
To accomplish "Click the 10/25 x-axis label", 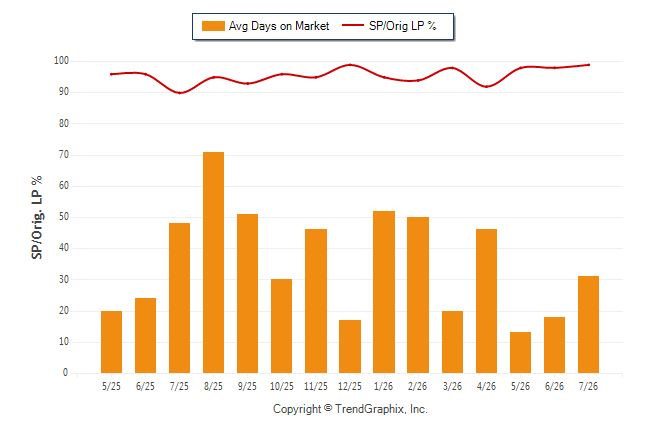I will click(x=282, y=386).
